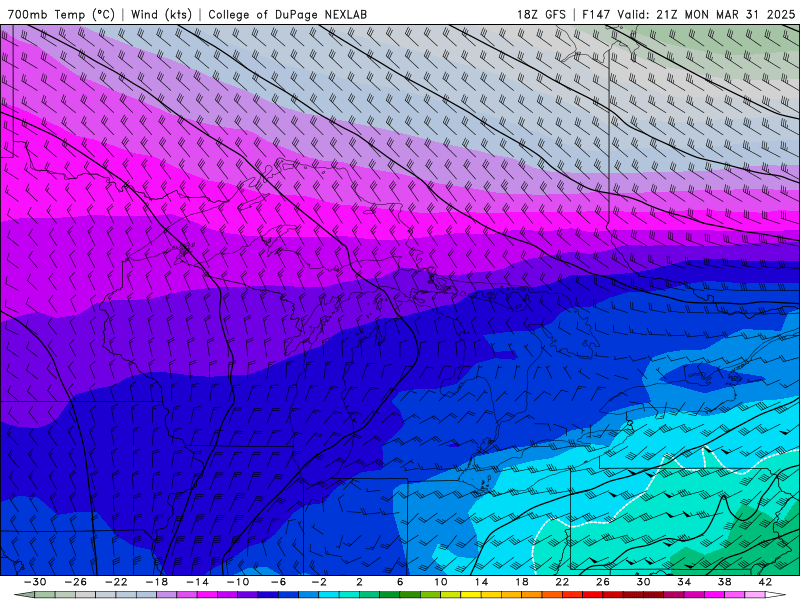Click the 6 label on the color scale
Image resolution: width=800 pixels, height=600 pixels.
(400, 582)
